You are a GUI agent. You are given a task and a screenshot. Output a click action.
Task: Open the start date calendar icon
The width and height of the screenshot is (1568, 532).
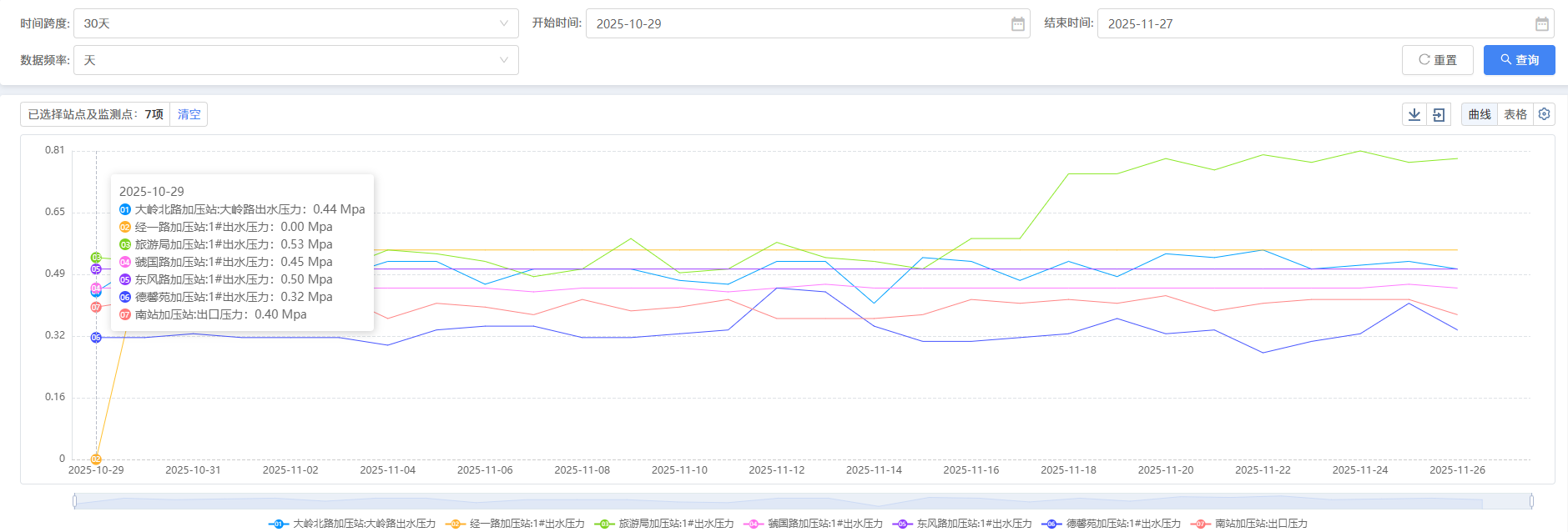point(1017,24)
